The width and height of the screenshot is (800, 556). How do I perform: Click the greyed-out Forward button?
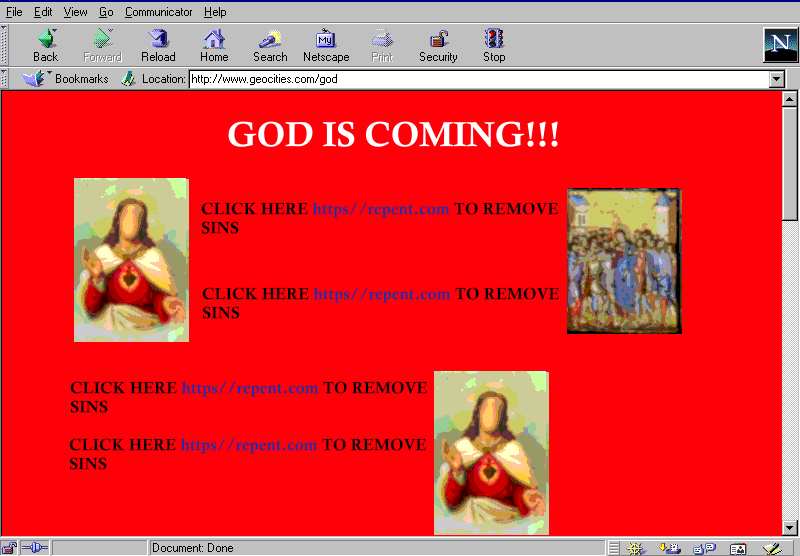[102, 45]
